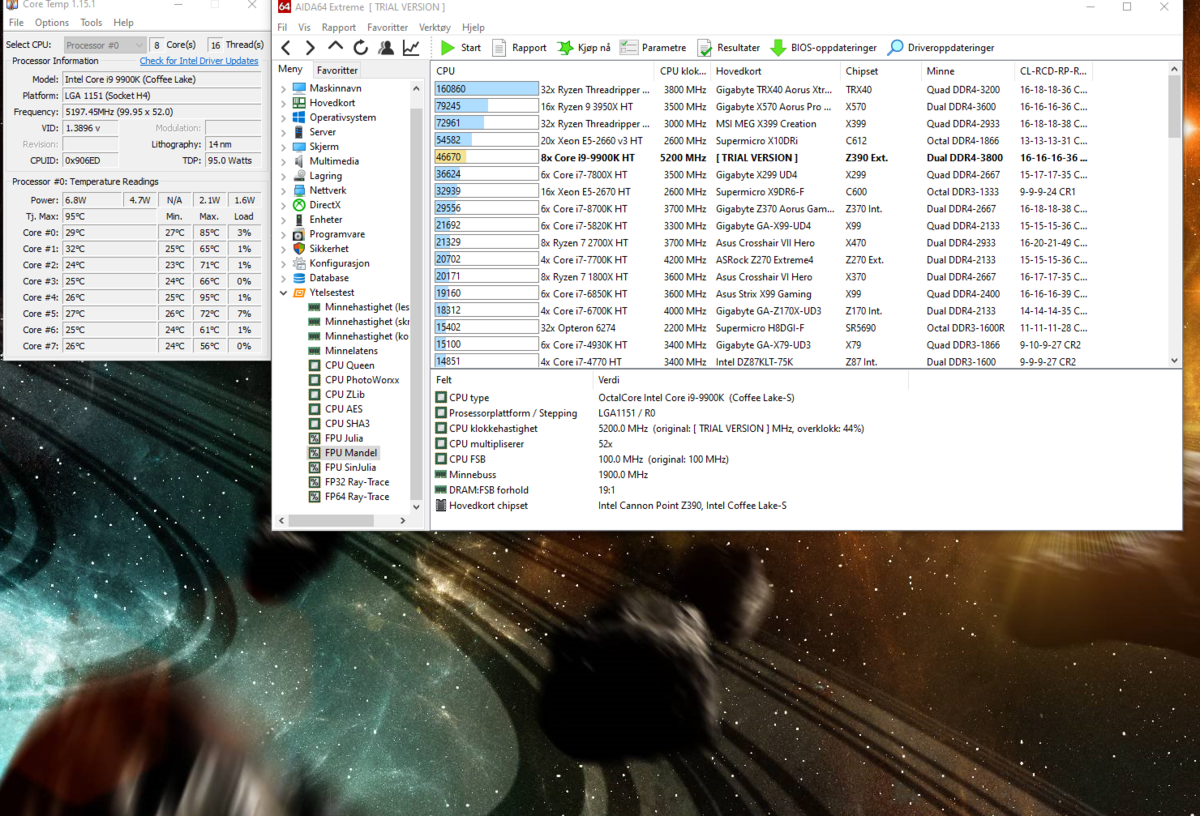1200x816 pixels.
Task: Open Help menu in Core Temp
Action: point(124,22)
